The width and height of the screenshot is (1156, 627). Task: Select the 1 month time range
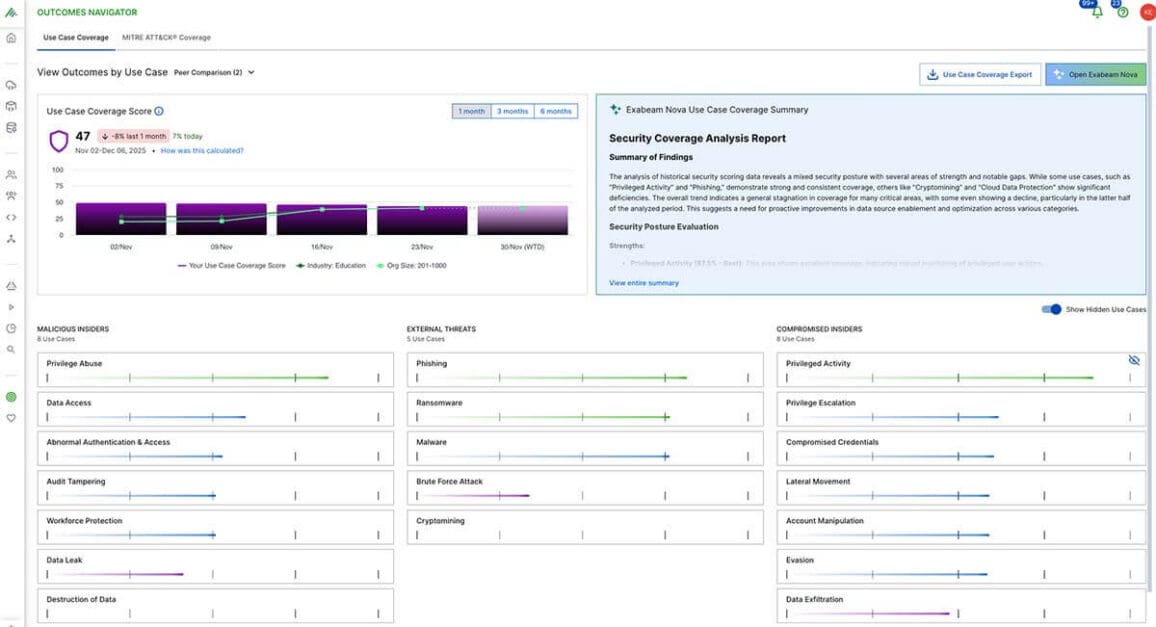pyautogui.click(x=471, y=111)
